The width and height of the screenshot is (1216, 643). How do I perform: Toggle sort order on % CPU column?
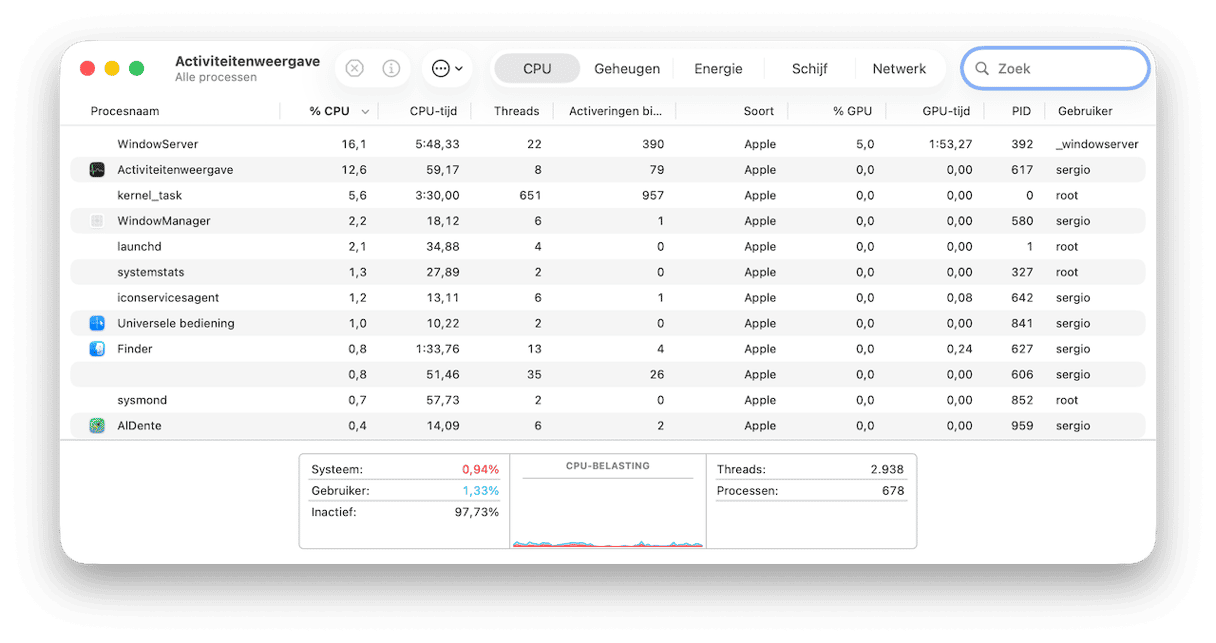point(330,111)
